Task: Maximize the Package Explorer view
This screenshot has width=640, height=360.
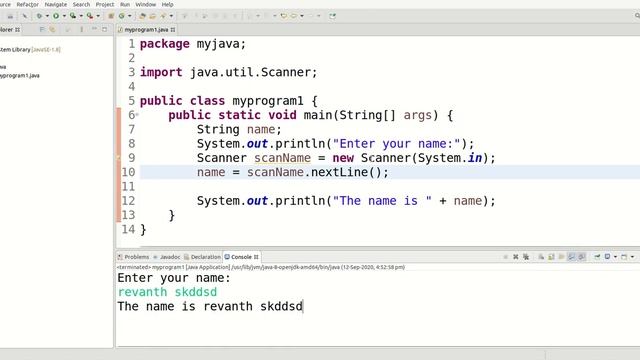Action: click(104, 29)
